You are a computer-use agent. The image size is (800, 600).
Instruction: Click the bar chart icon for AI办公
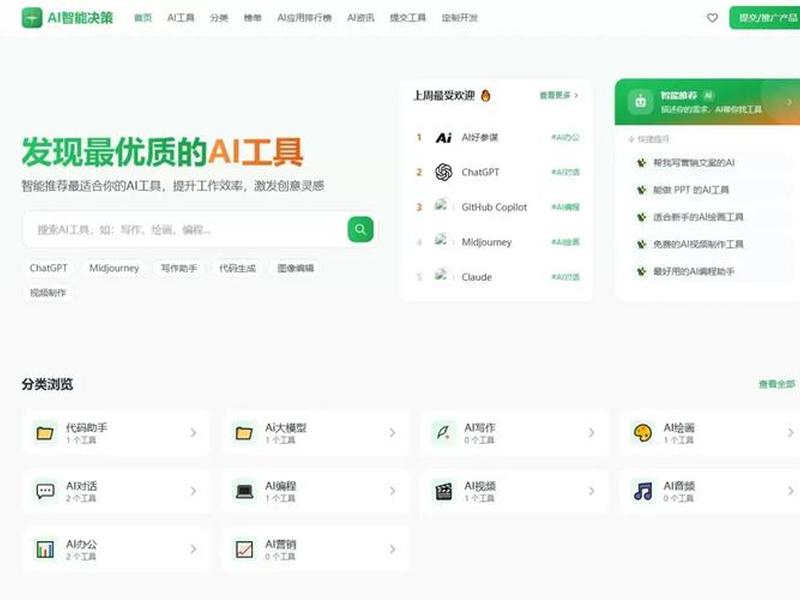pos(45,549)
